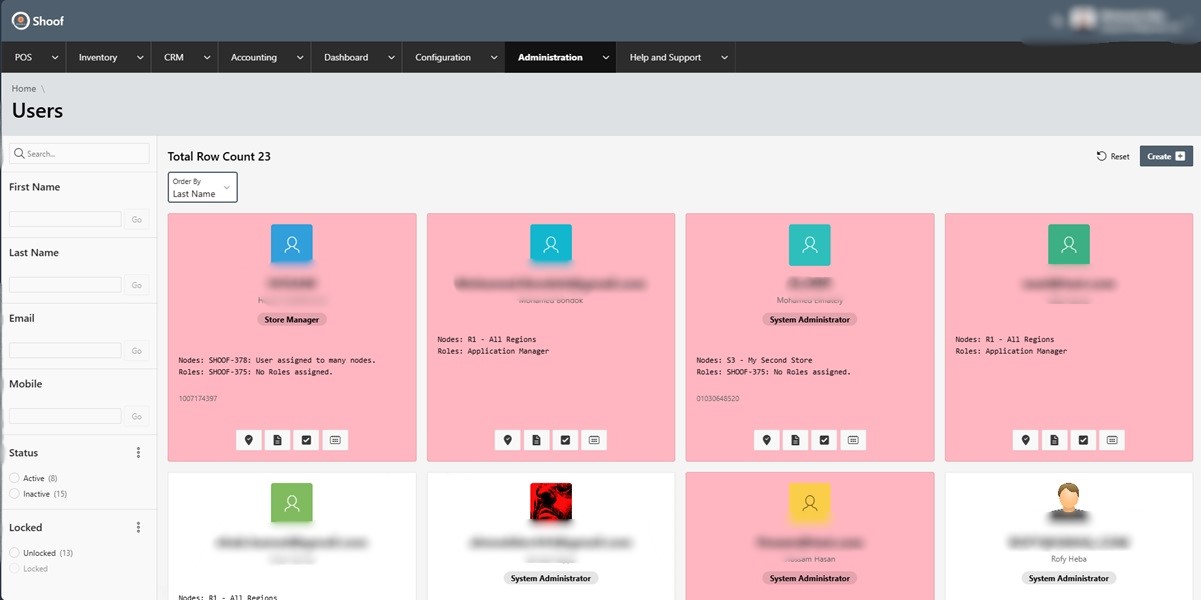1201x600 pixels.
Task: Click Go next to First Name field
Action: pos(136,219)
